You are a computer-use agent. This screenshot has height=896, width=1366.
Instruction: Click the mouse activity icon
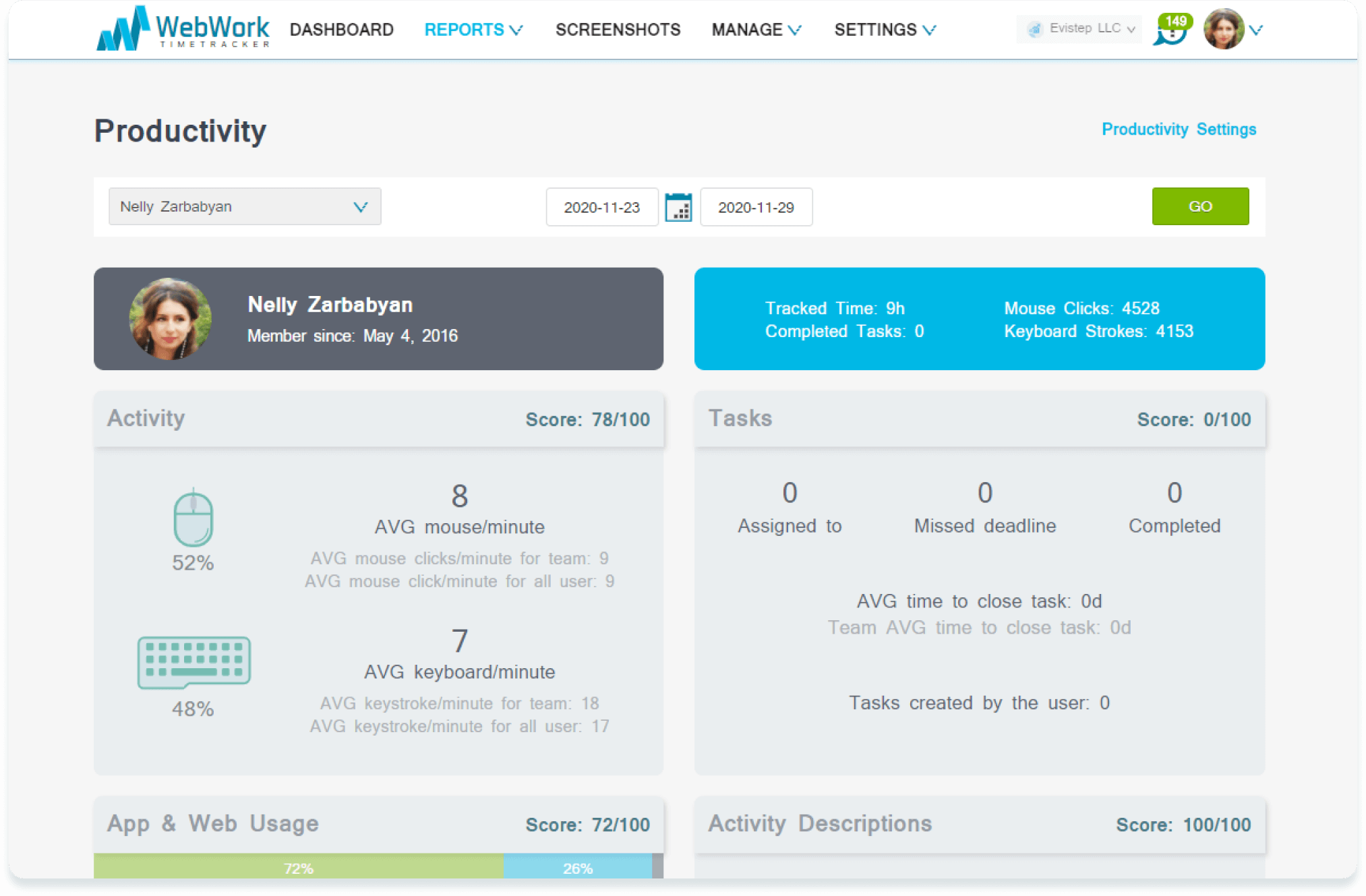coord(194,516)
